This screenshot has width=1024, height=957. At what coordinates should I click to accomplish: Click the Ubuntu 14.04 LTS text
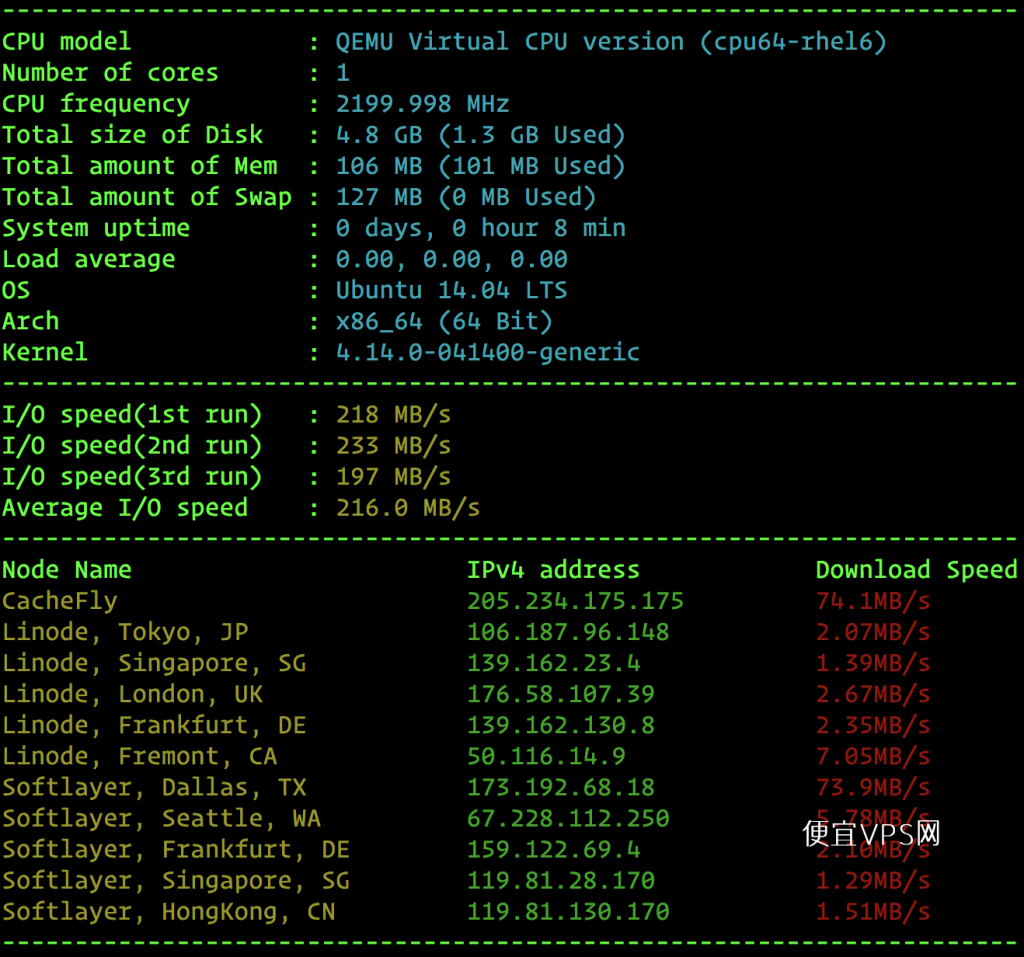451,290
